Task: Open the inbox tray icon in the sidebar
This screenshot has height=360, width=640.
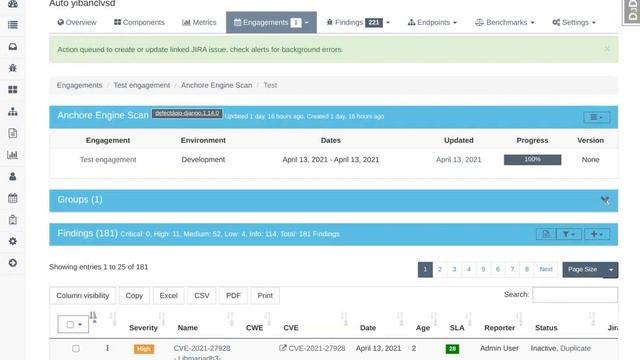Action: click(x=13, y=47)
